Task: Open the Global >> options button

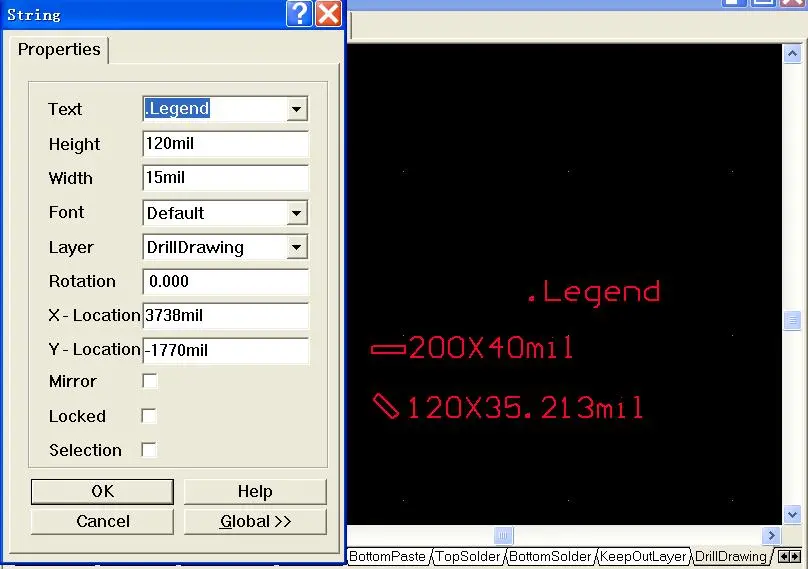Action: (255, 522)
